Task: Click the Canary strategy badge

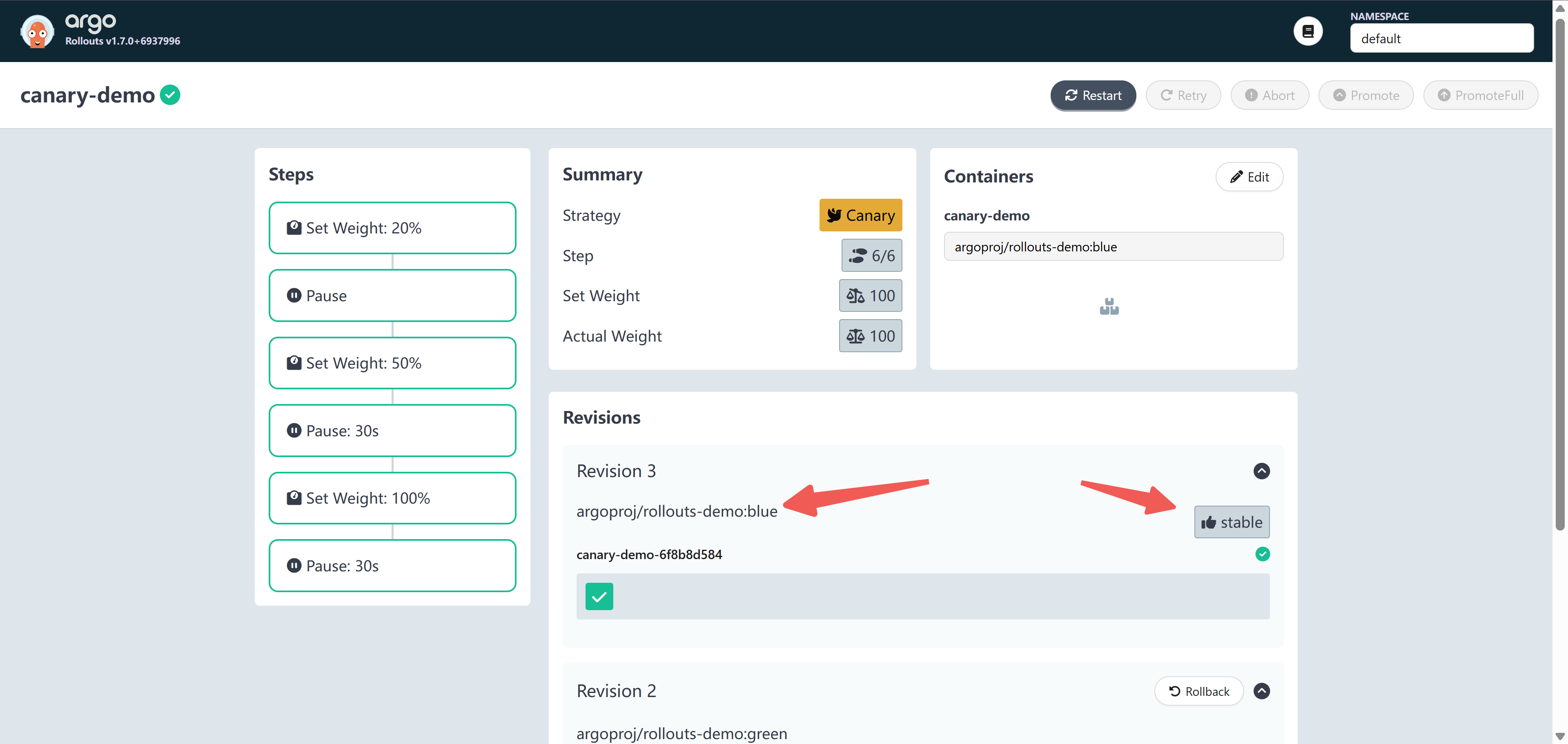Action: tap(860, 215)
